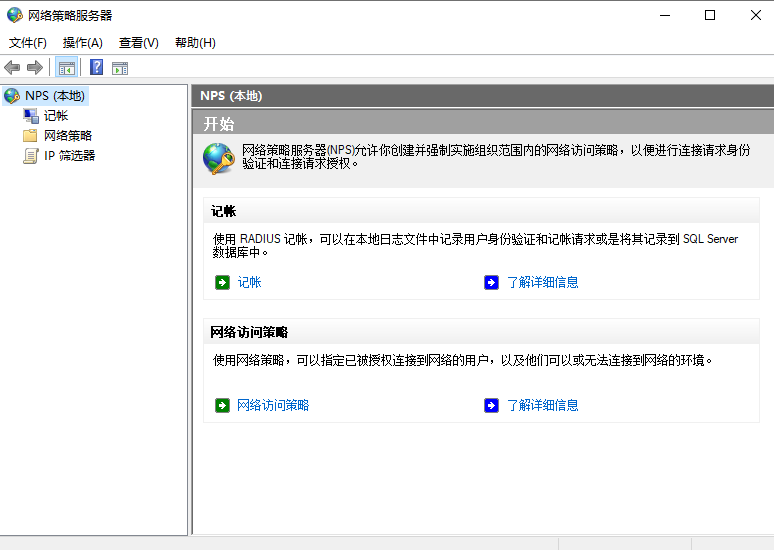Click the Forward arrow in the toolbar
The height and width of the screenshot is (550, 774).
coord(34,68)
